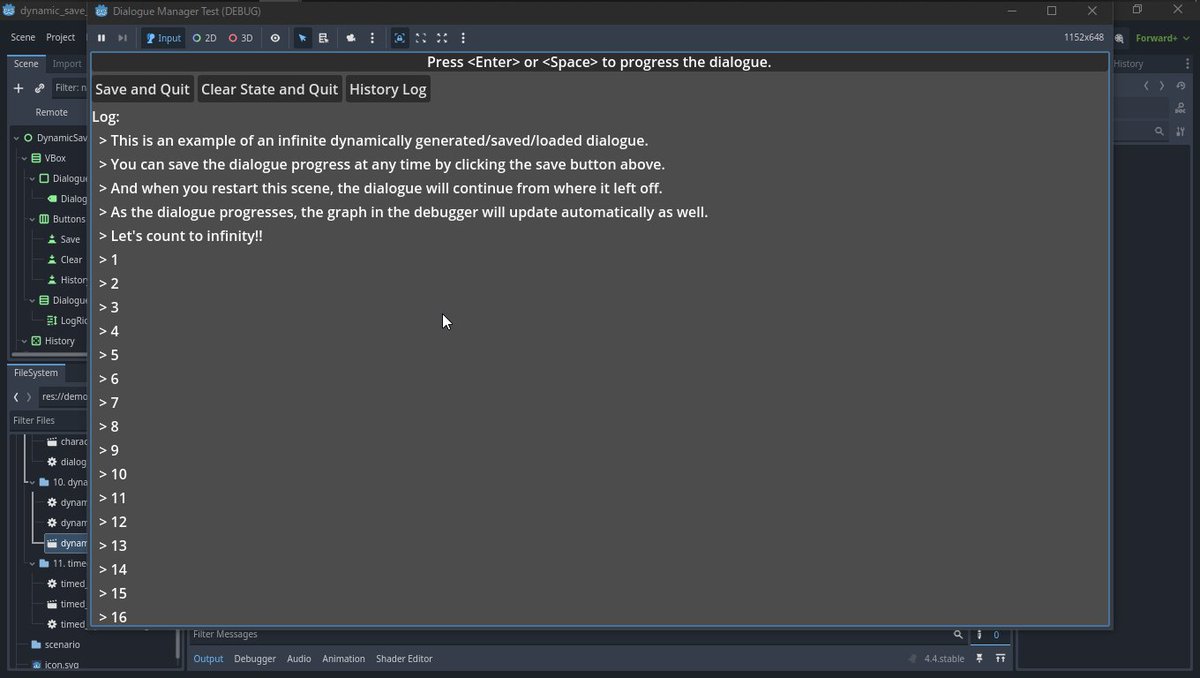Screen dimensions: 1200x678
Task: Click the next frame icon
Action: (121, 38)
